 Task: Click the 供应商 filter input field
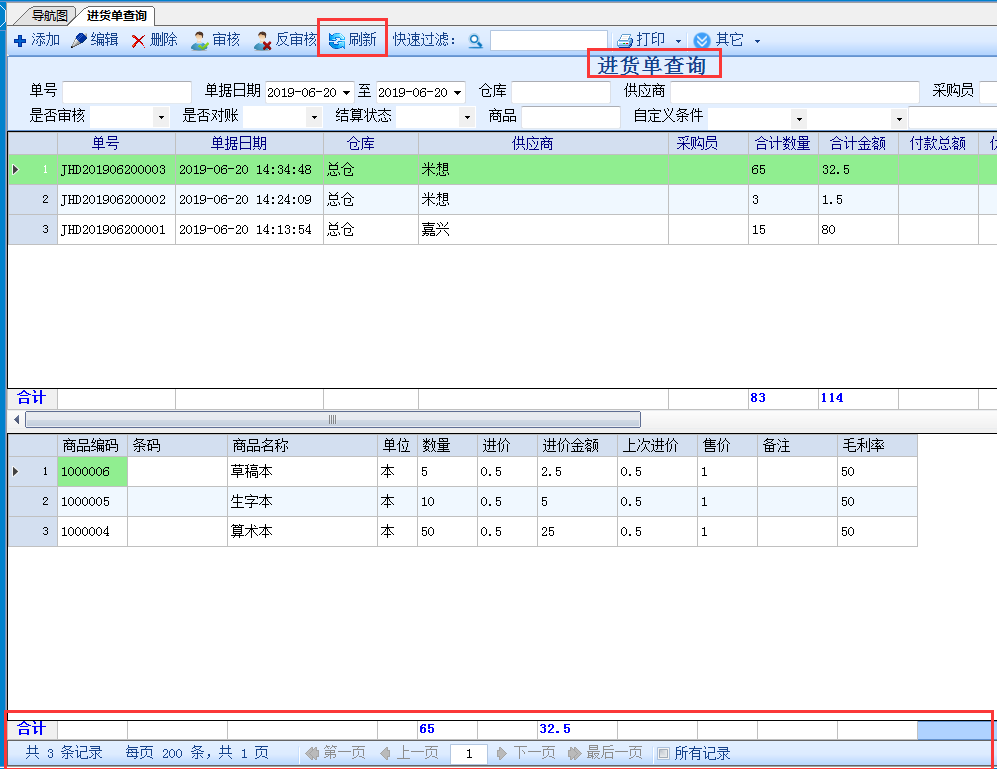point(794,92)
